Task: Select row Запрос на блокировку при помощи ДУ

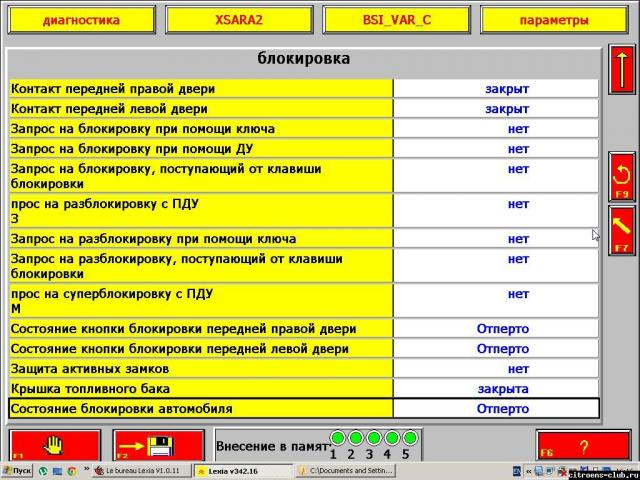Action: [304, 149]
